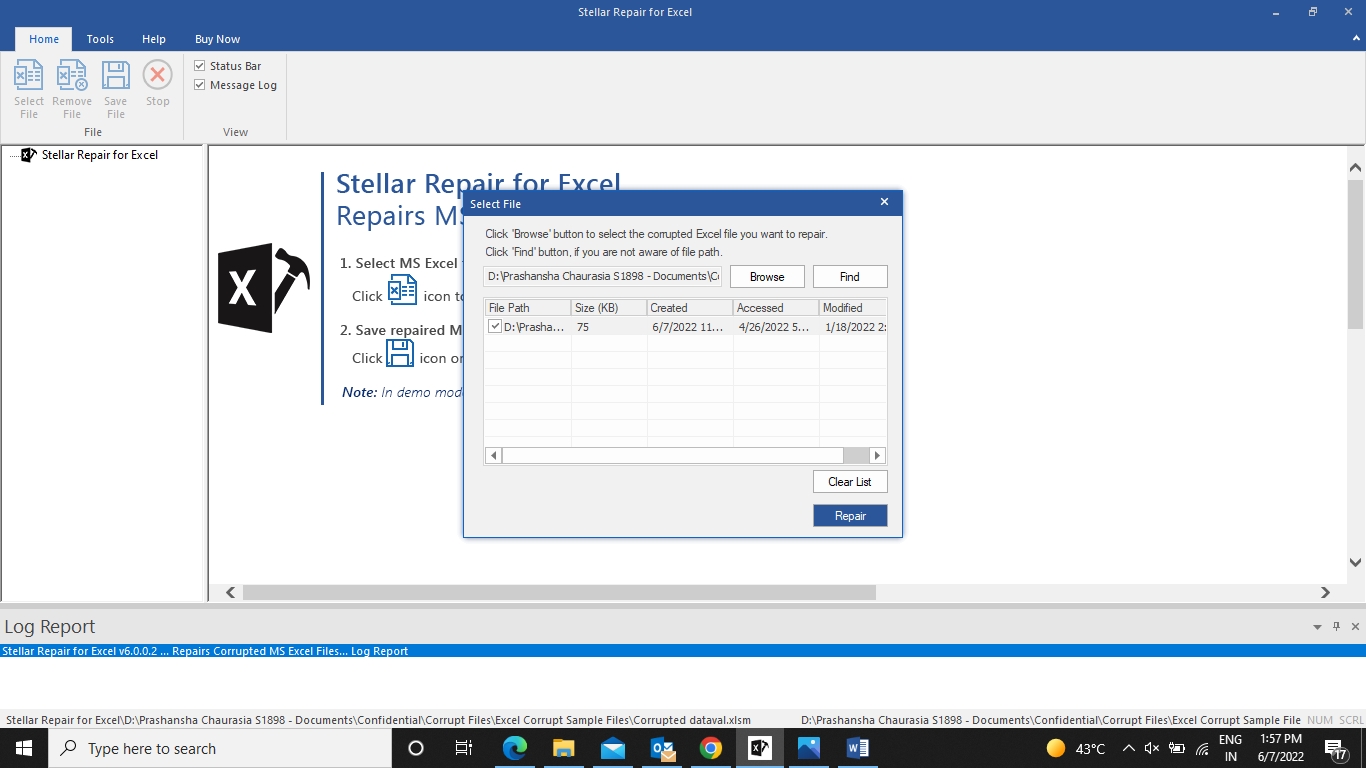
Task: Toggle the Status Bar checkbox
Action: [200, 66]
